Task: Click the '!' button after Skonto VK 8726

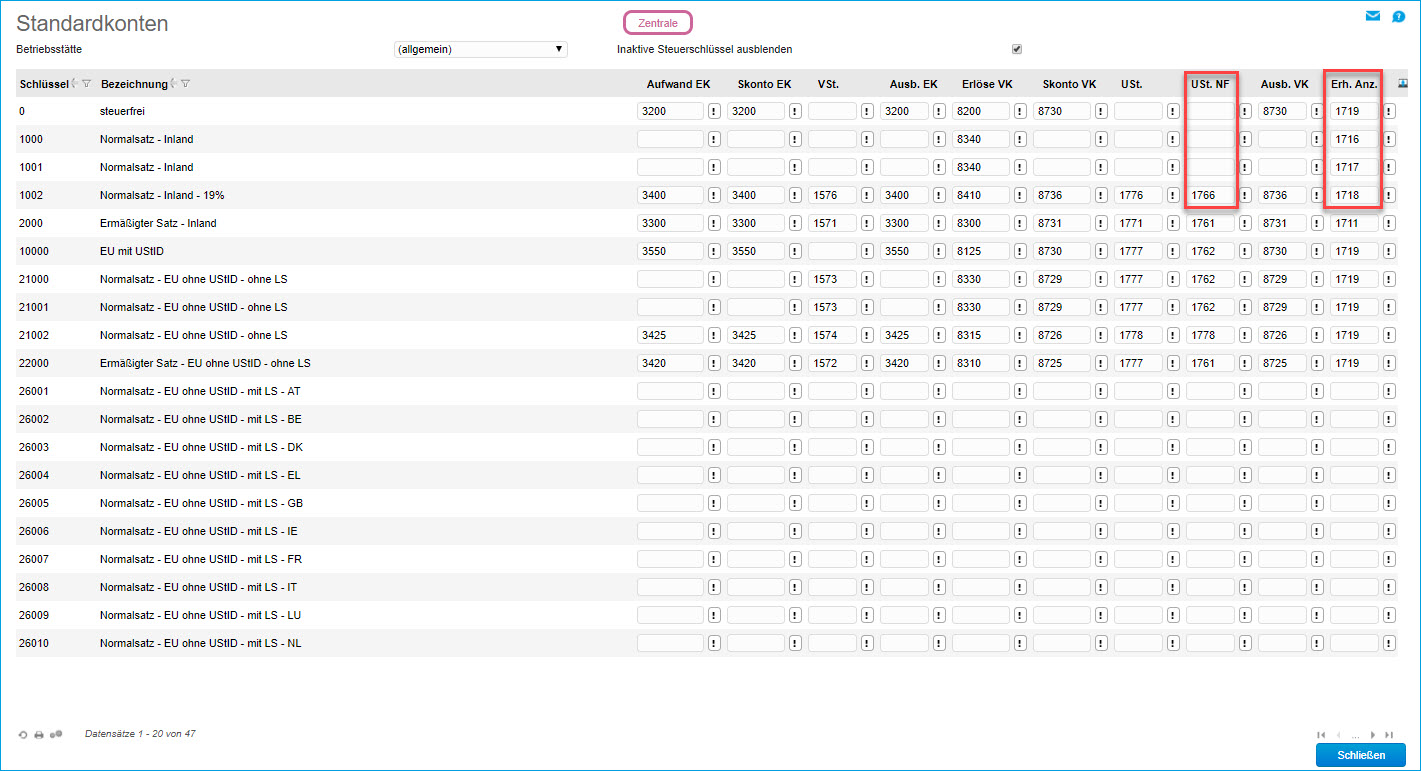Action: pyautogui.click(x=1100, y=335)
